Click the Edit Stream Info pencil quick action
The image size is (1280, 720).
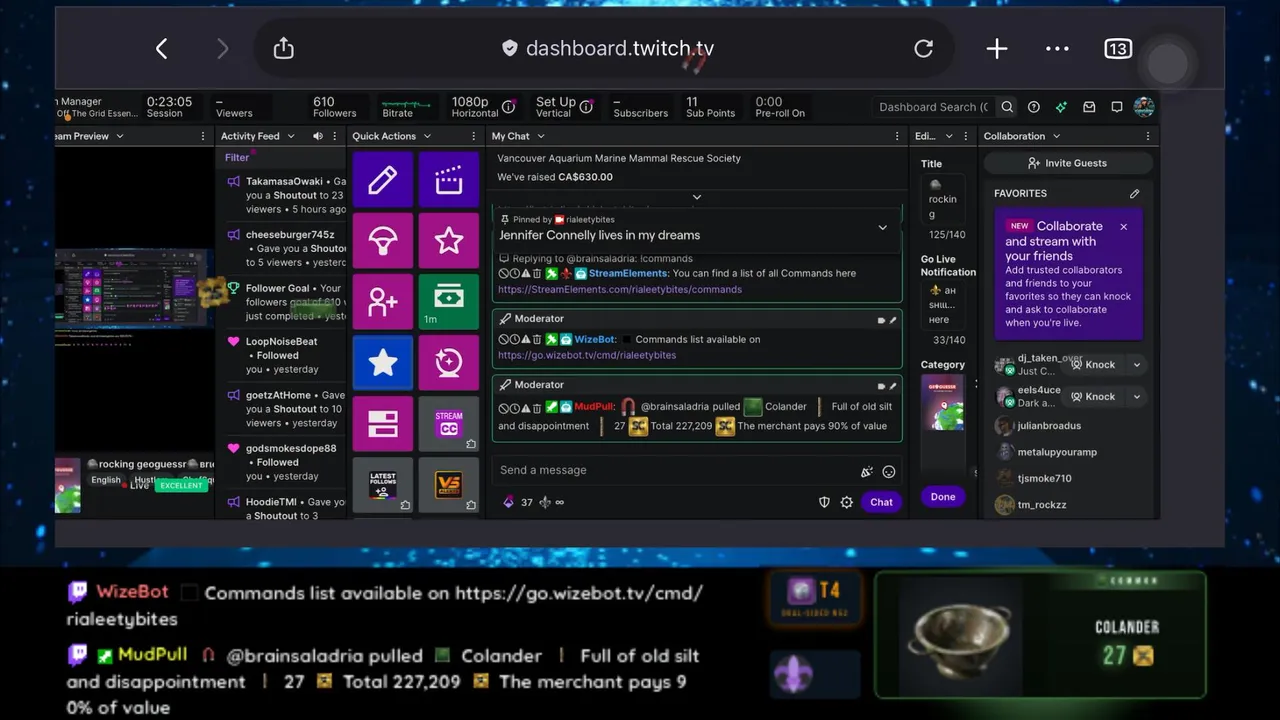pos(383,180)
